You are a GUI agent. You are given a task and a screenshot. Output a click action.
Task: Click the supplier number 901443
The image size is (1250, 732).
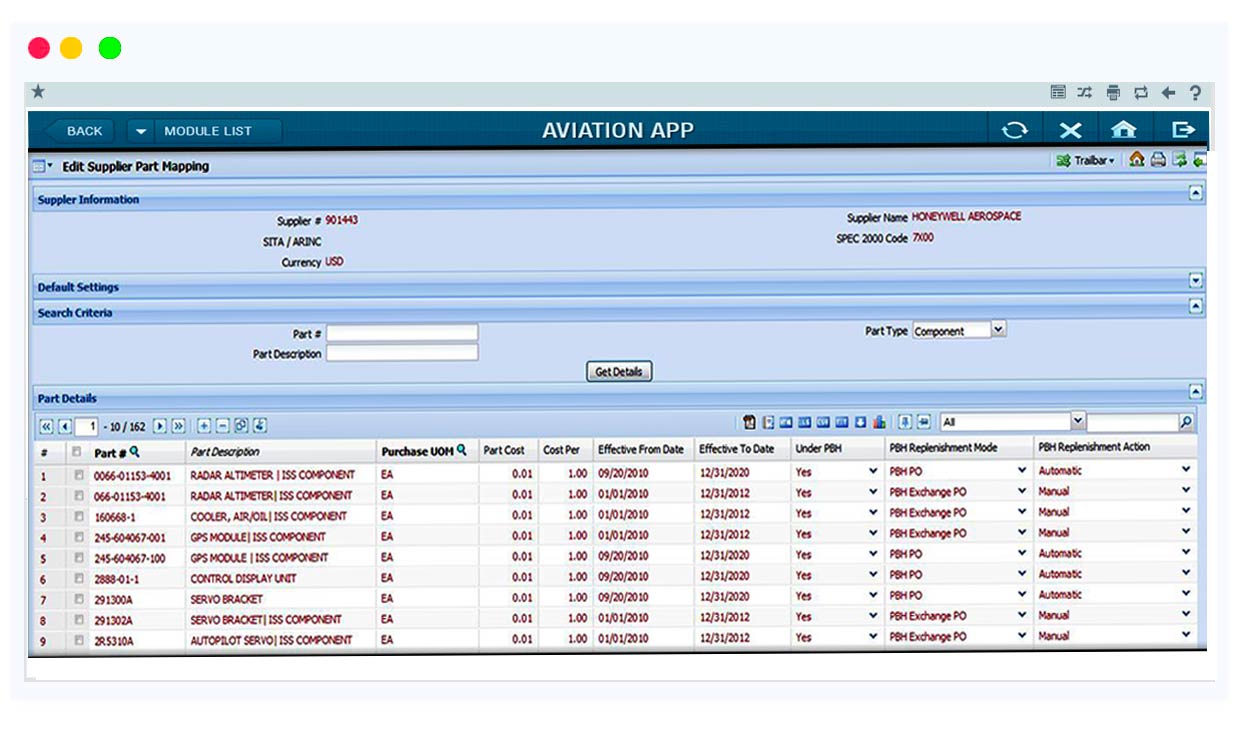point(341,220)
